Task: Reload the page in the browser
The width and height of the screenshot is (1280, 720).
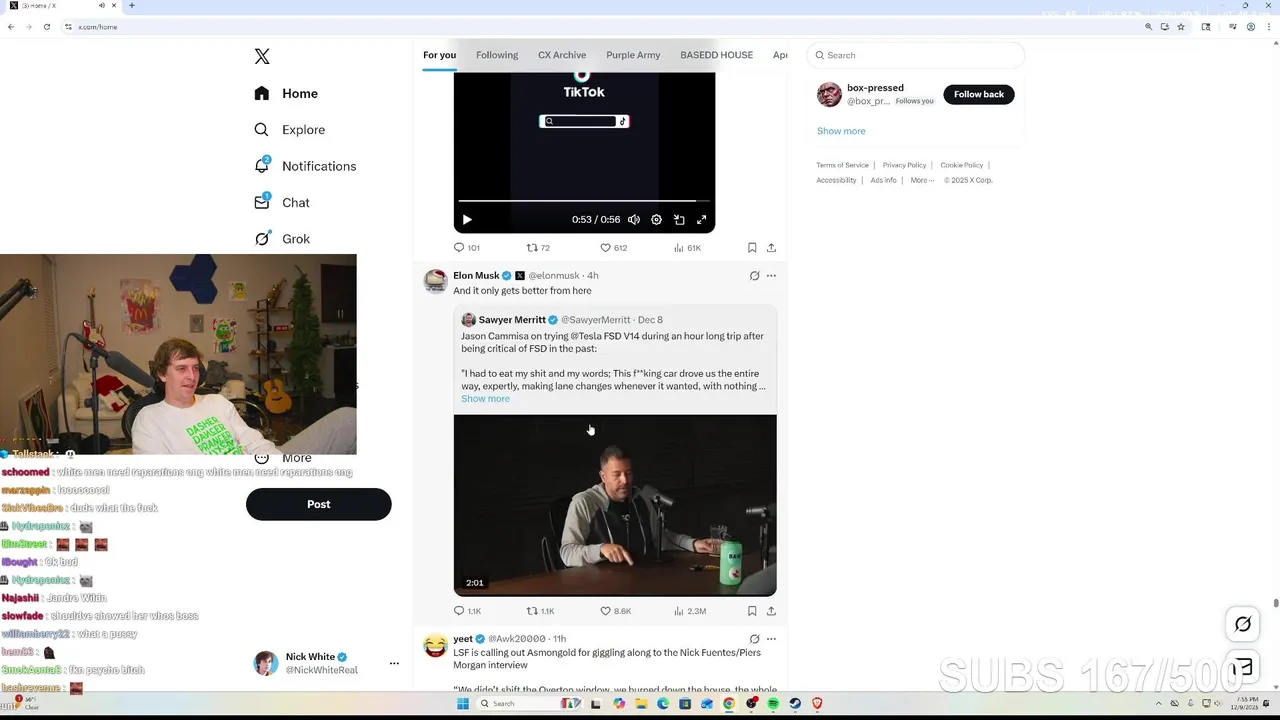Action: point(47,27)
